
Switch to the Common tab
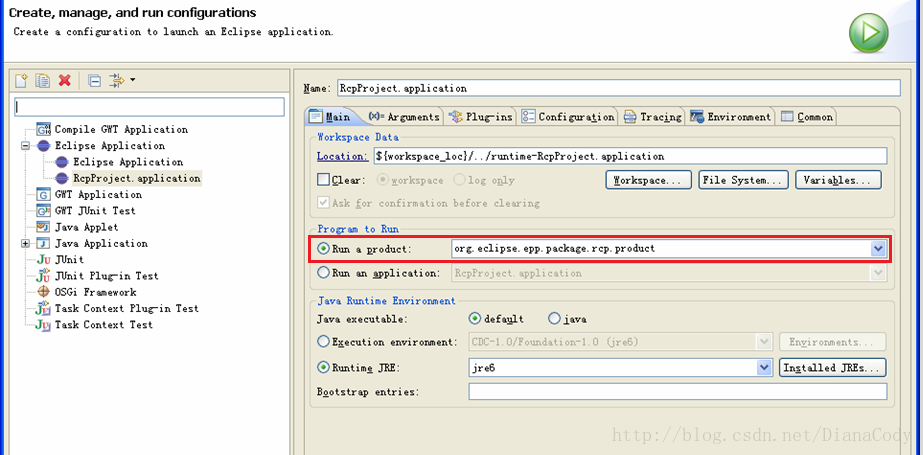pos(806,117)
